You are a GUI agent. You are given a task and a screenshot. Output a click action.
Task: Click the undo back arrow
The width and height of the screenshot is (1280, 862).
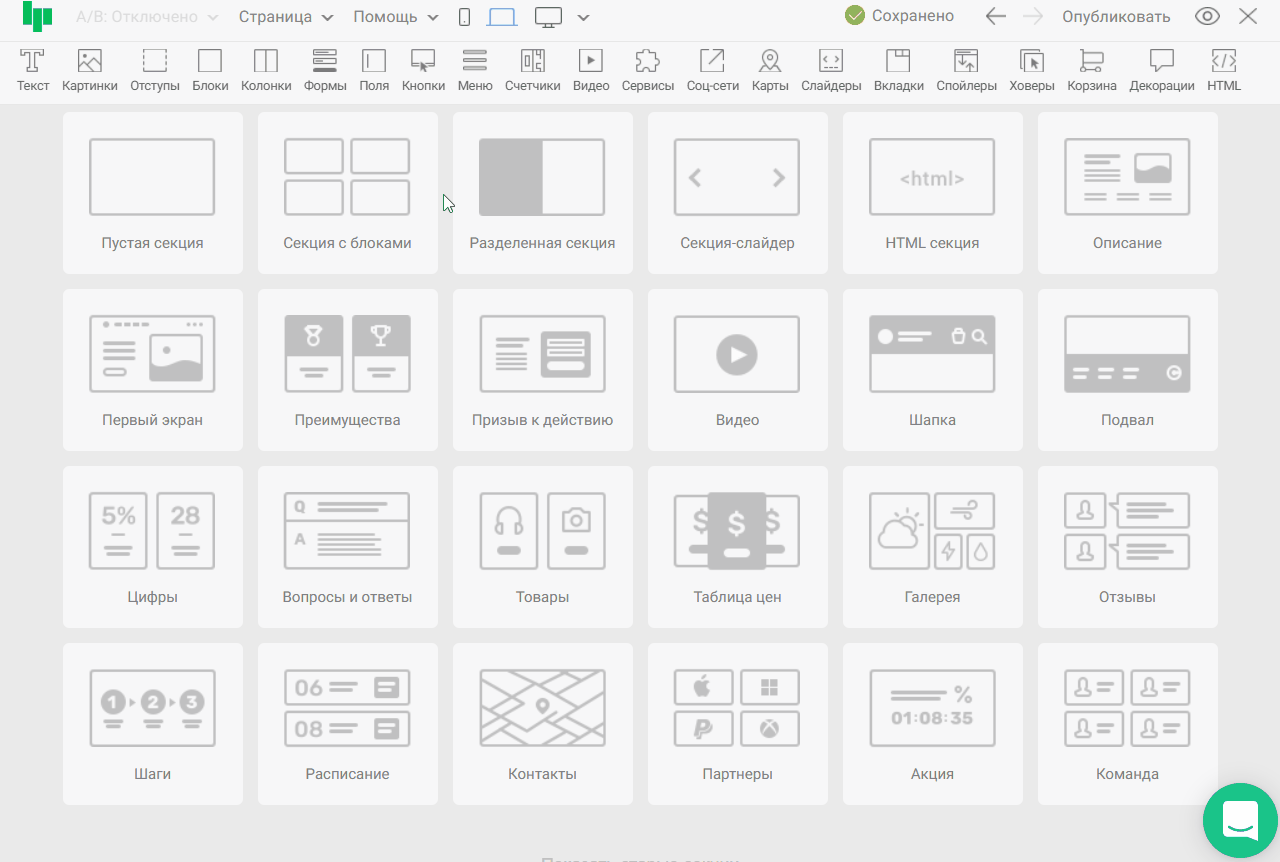click(995, 17)
